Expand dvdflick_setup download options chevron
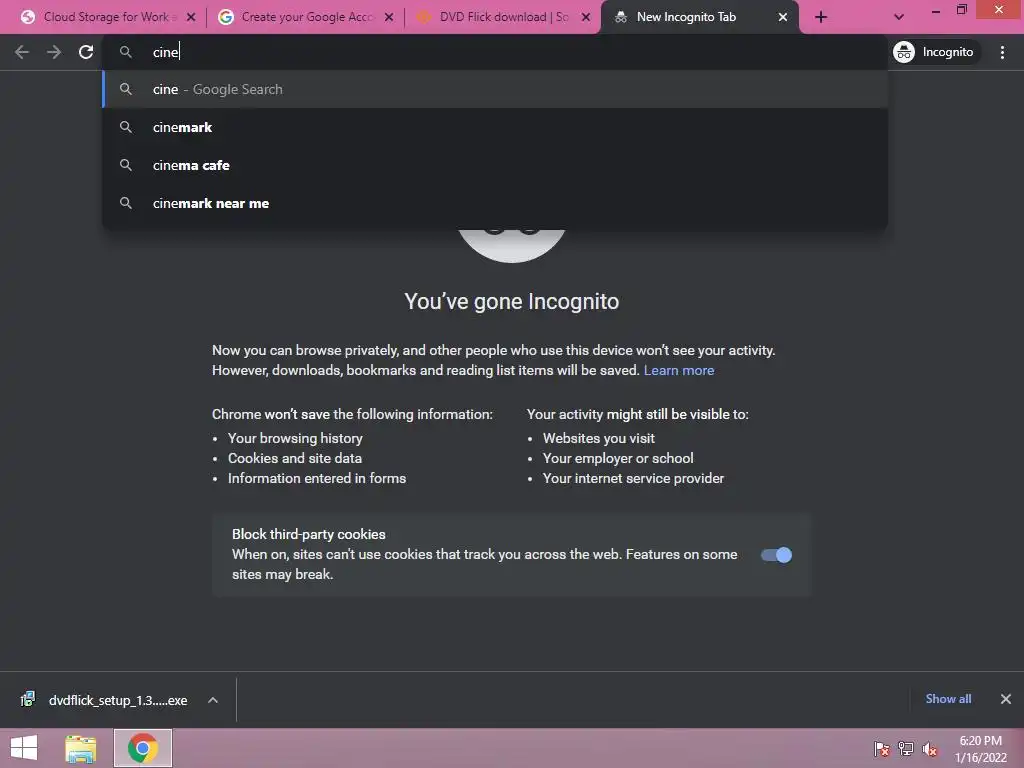This screenshot has width=1024, height=768. 213,700
